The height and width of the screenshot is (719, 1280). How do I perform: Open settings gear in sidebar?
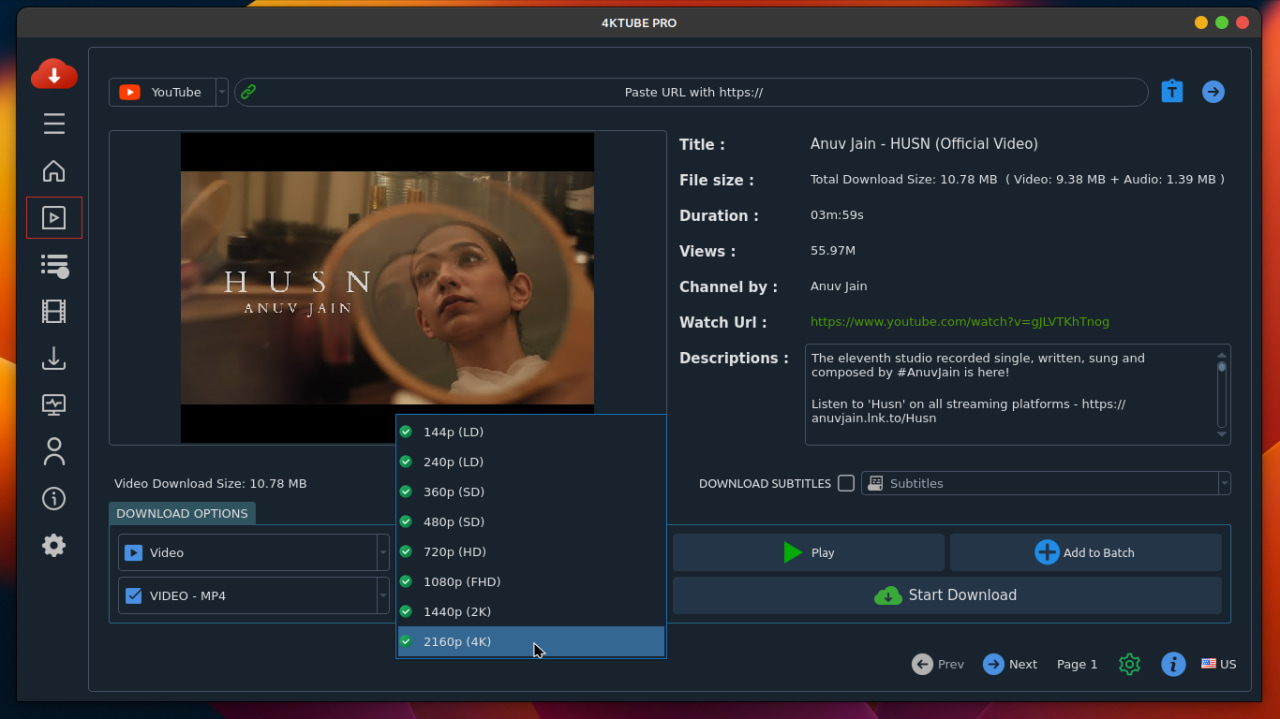[x=54, y=545]
